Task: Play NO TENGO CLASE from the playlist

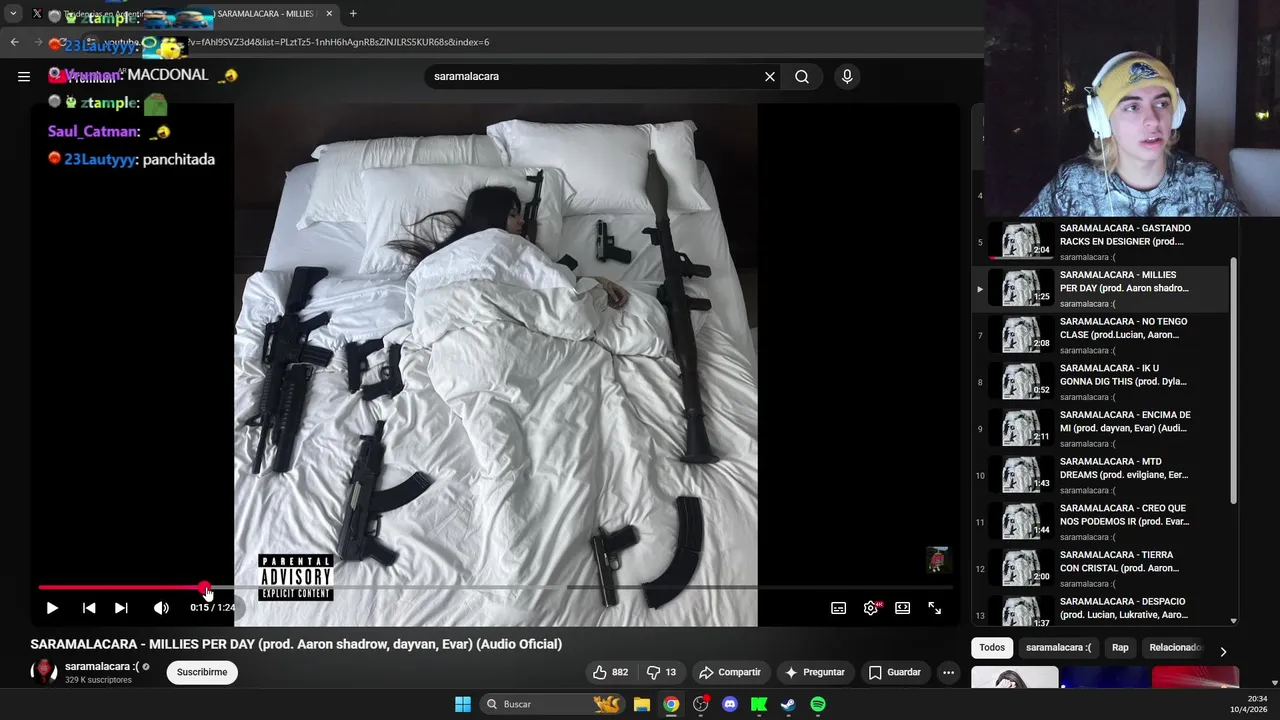Action: click(1100, 335)
